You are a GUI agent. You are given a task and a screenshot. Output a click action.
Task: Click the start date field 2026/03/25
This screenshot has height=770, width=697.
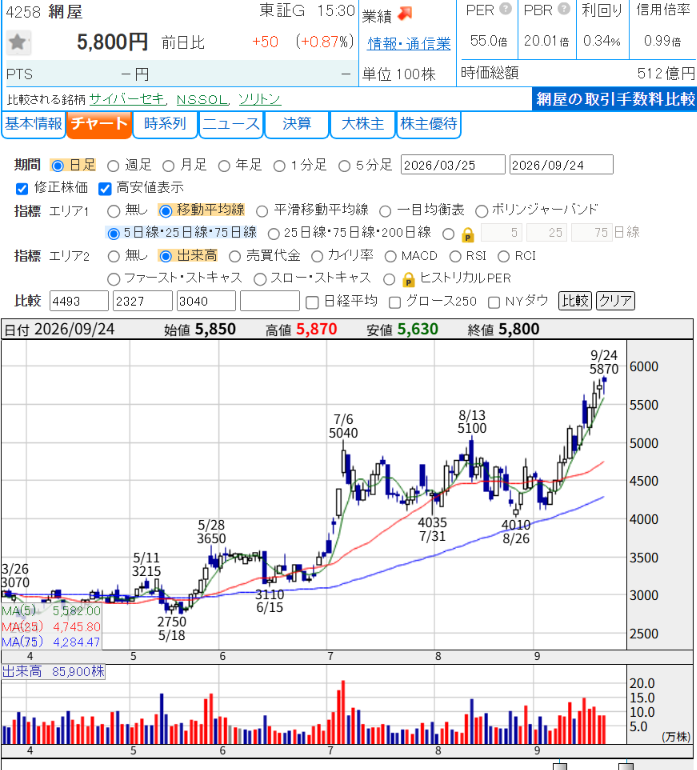[x=453, y=165]
